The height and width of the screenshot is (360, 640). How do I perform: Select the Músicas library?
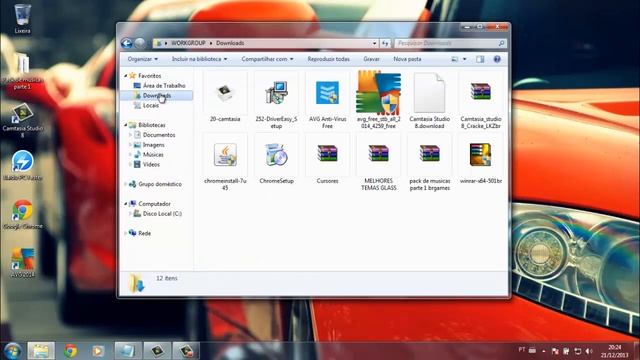pos(153,154)
